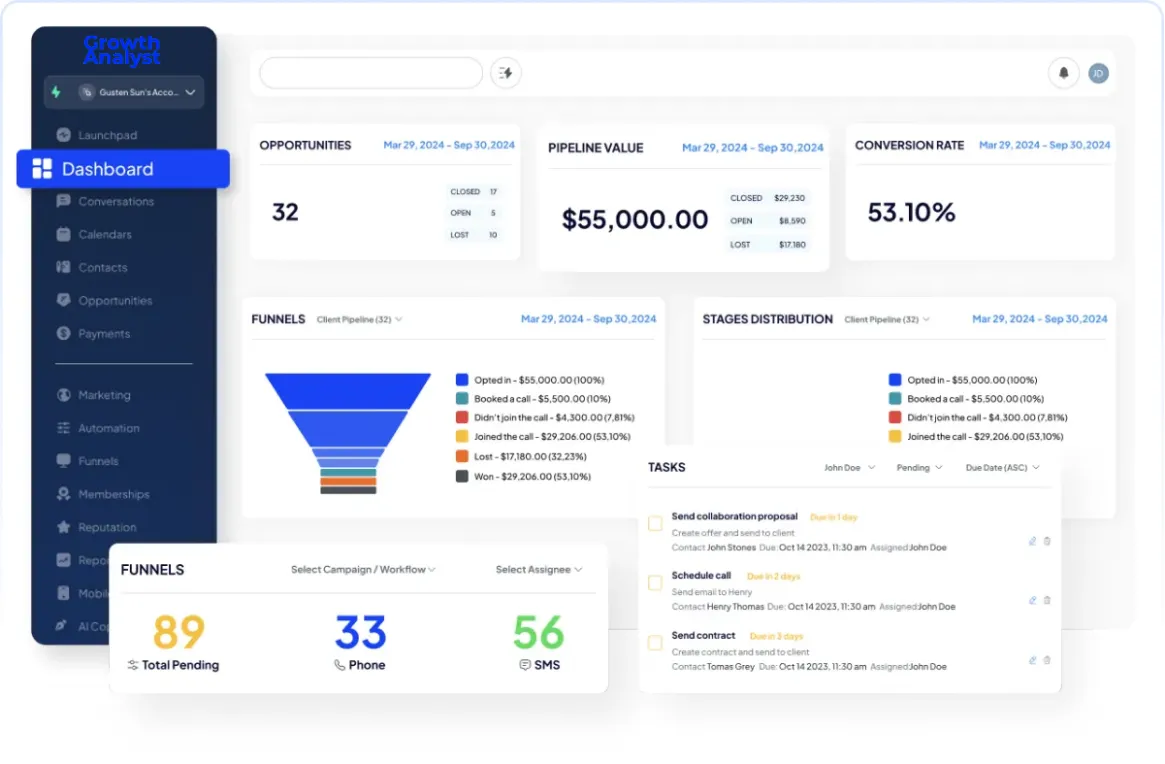This screenshot has width=1165, height=764.
Task: Click the Conversations chat icon in sidebar
Action: [x=63, y=201]
